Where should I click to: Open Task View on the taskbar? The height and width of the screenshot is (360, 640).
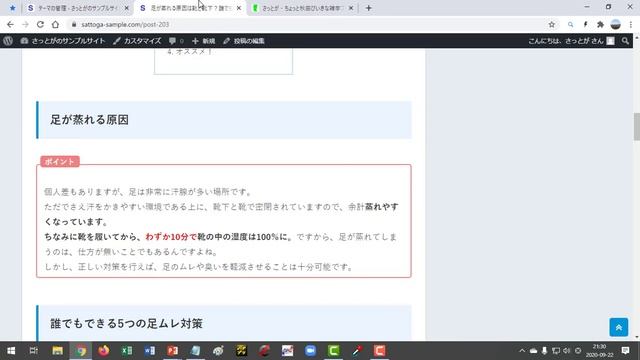click(x=34, y=351)
